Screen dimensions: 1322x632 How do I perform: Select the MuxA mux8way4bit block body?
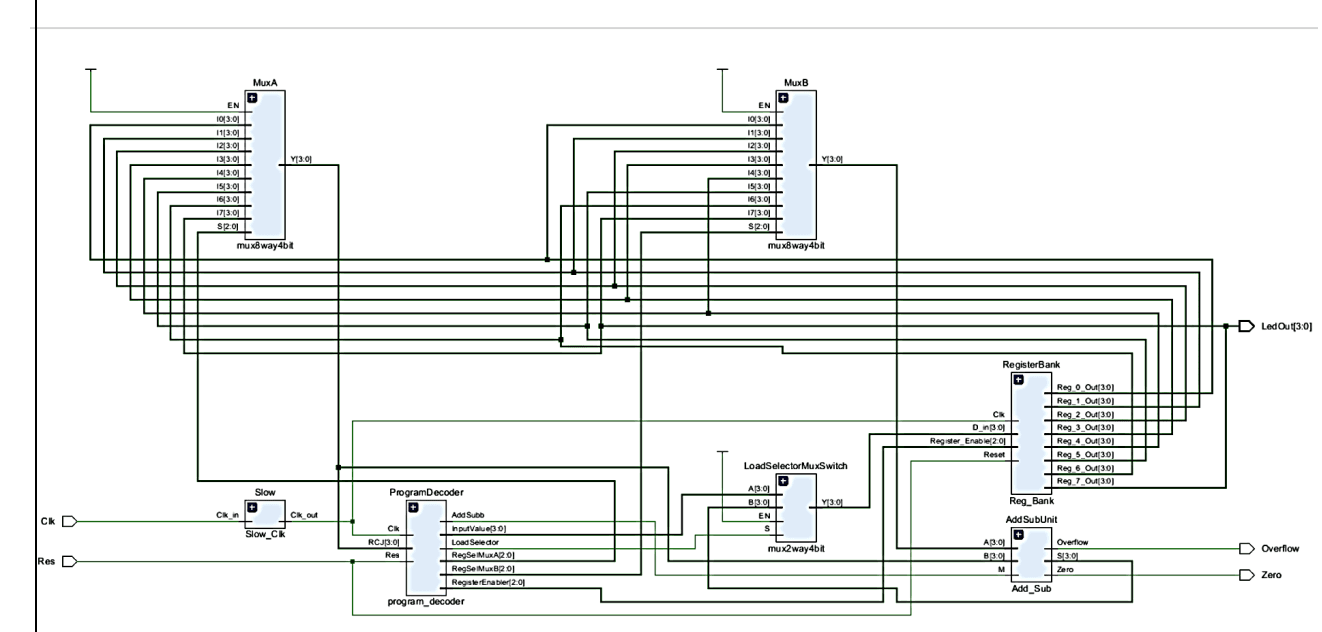click(265, 165)
